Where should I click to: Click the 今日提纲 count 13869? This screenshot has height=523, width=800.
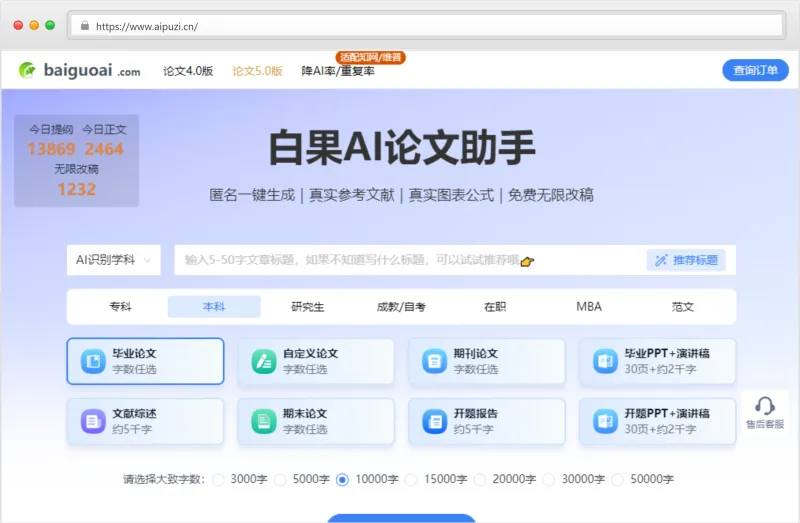tap(51, 149)
